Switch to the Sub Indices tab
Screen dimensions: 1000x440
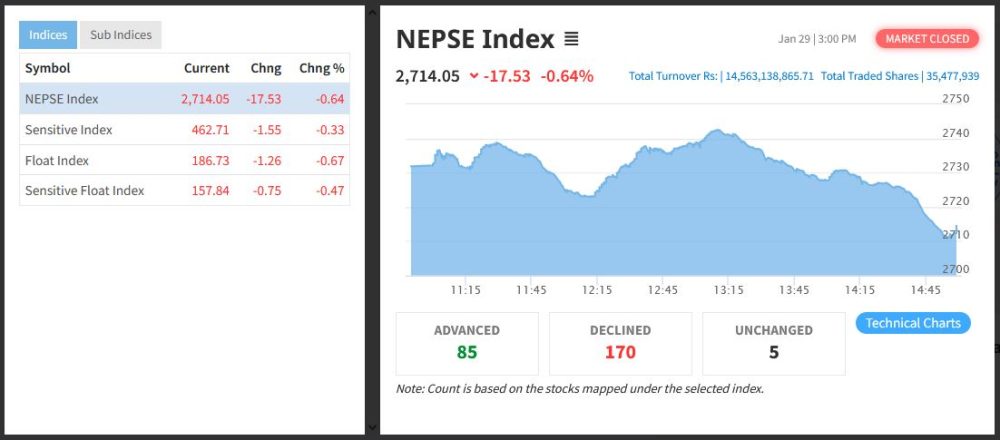pyautogui.click(x=120, y=35)
